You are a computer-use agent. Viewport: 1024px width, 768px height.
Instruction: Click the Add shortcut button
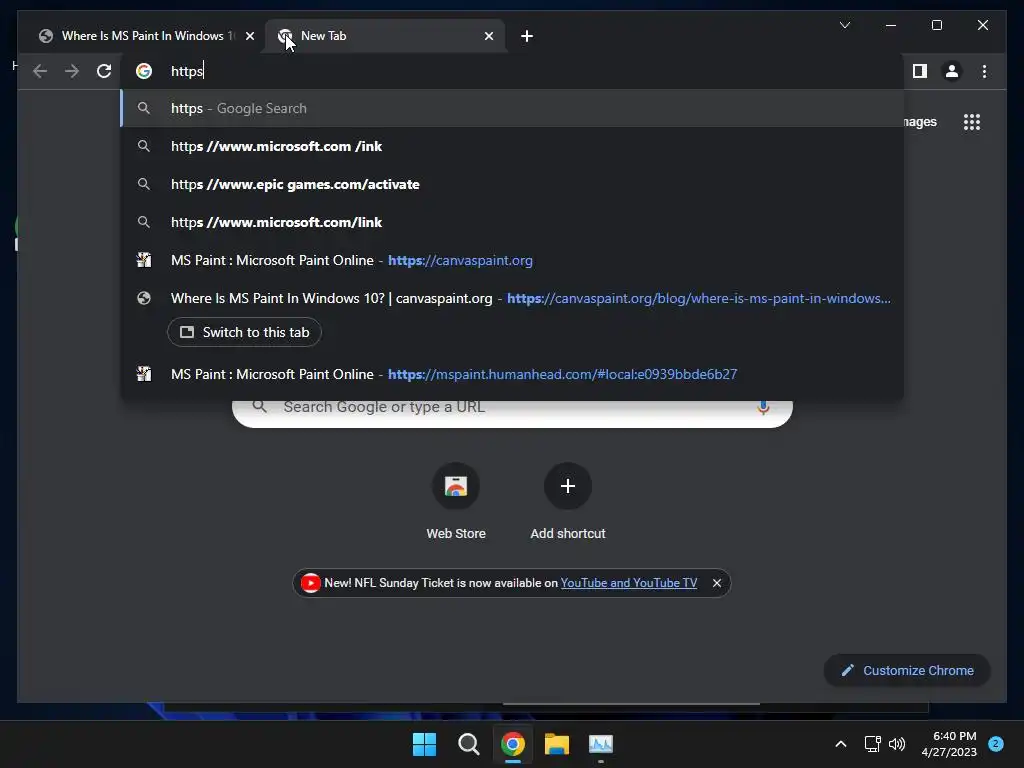click(568, 502)
